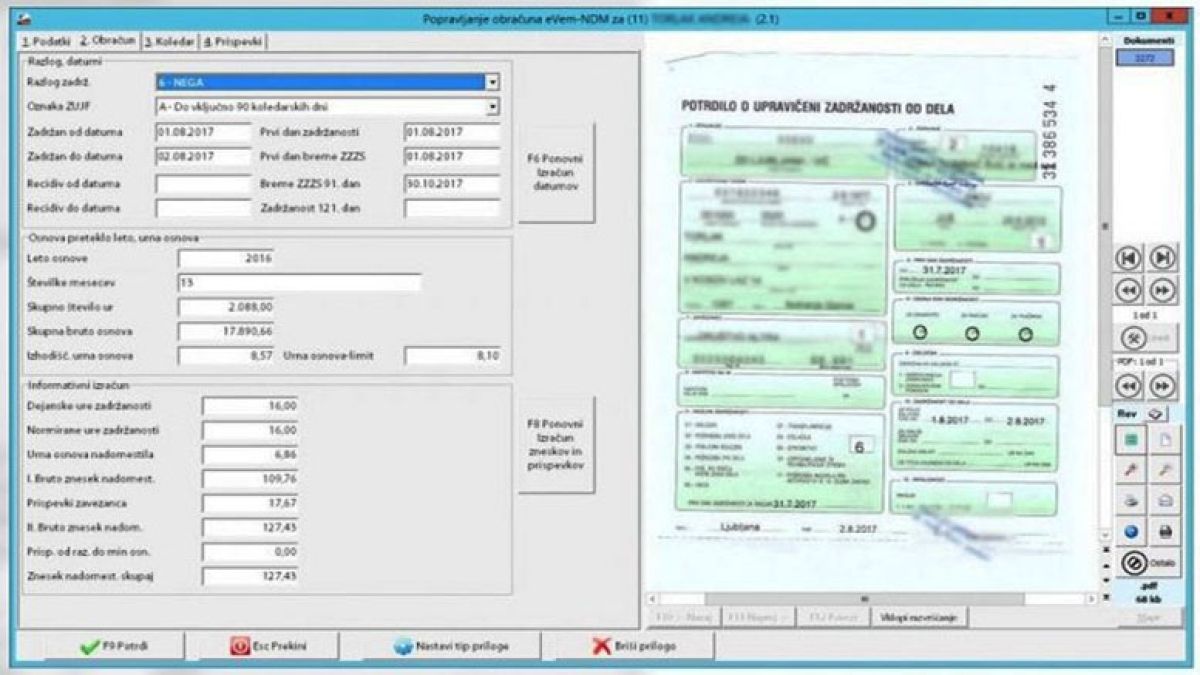Click the blue globe icon

1130,531
